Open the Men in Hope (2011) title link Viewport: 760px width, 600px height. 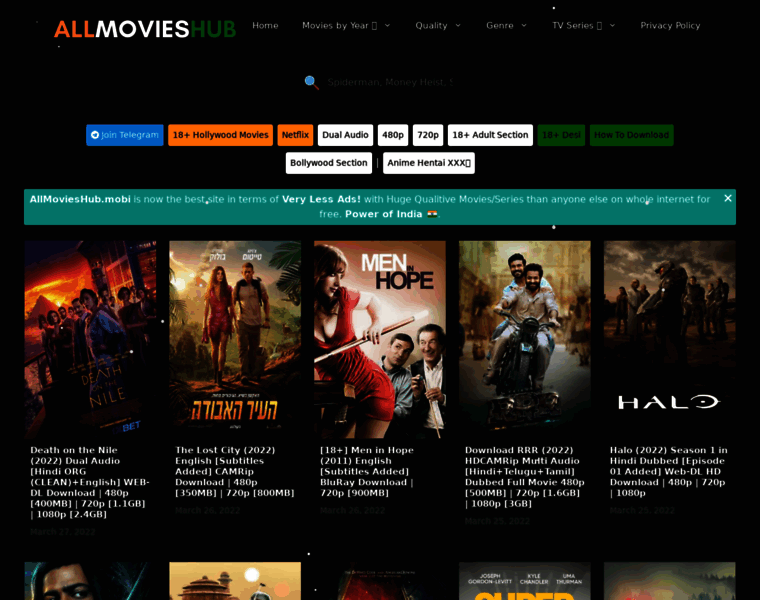coord(367,472)
